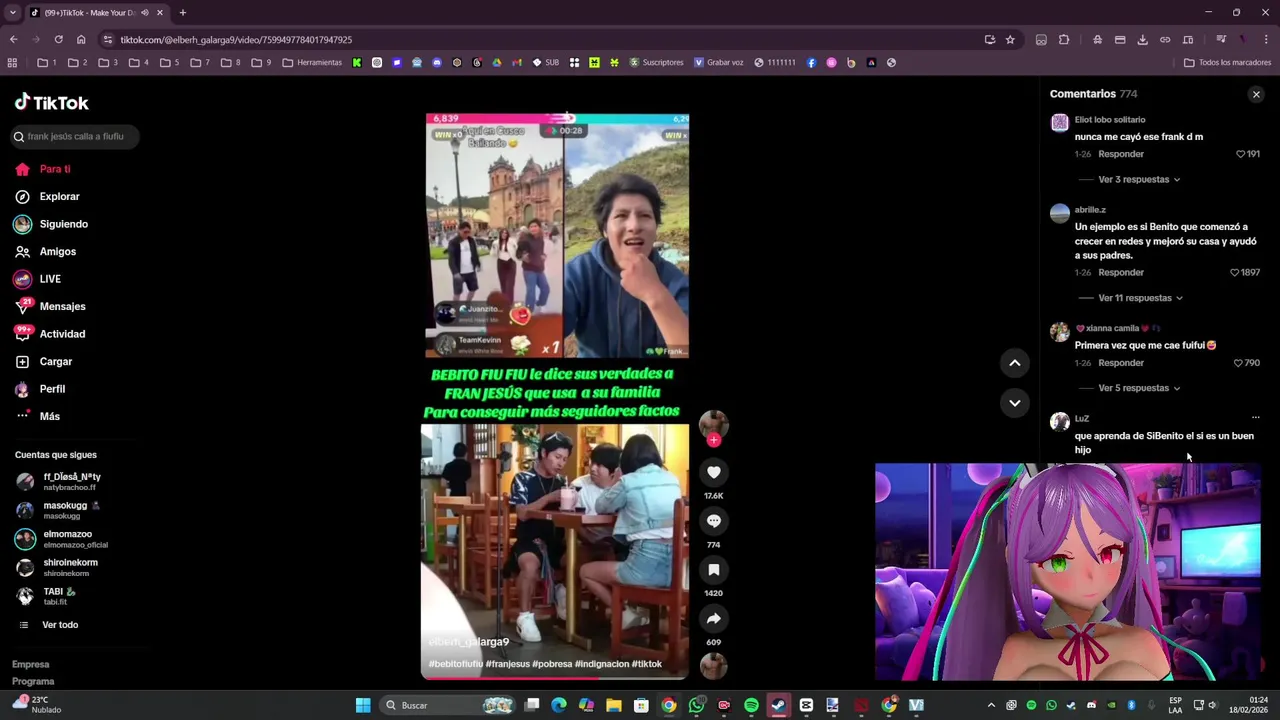Reply to xianna camila comment
1280x720 pixels.
pyautogui.click(x=1121, y=363)
